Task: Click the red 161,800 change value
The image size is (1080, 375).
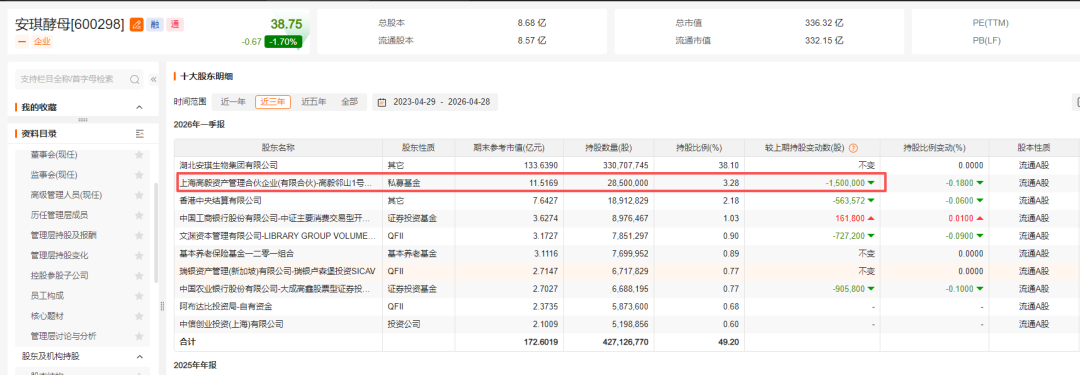Action: tap(849, 219)
